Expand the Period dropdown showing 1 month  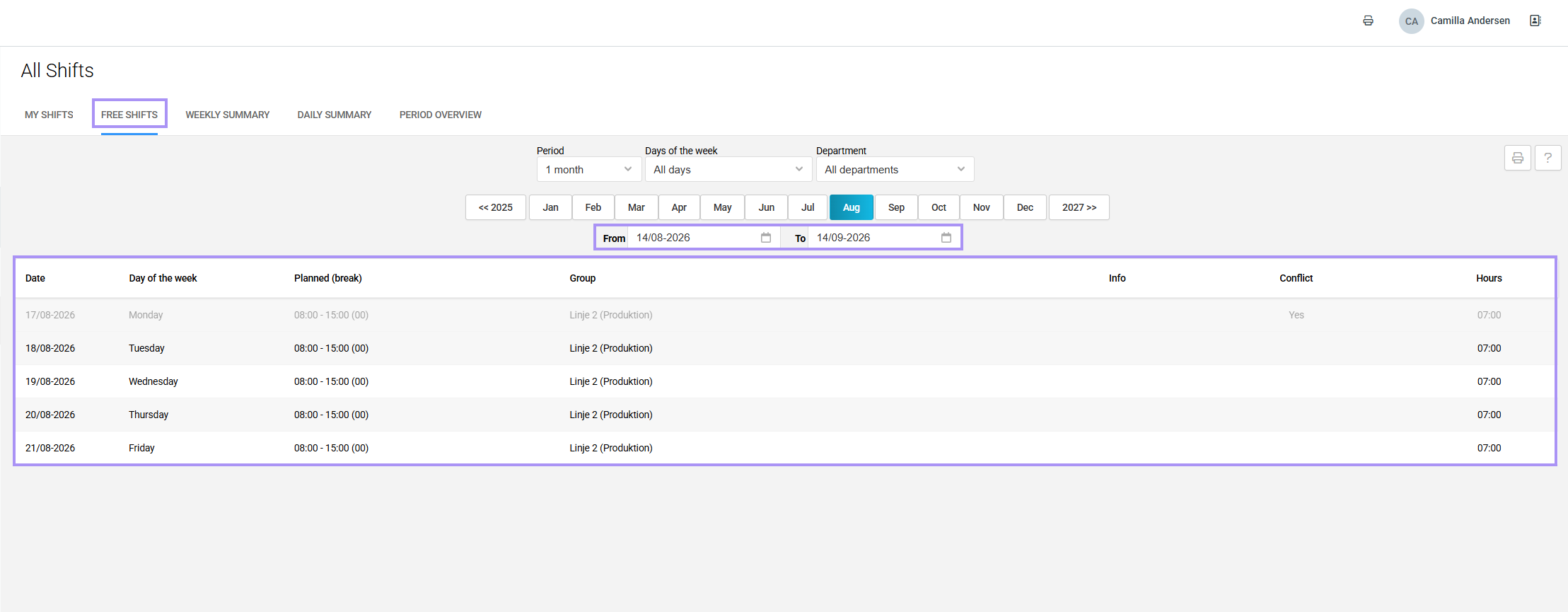coord(588,169)
